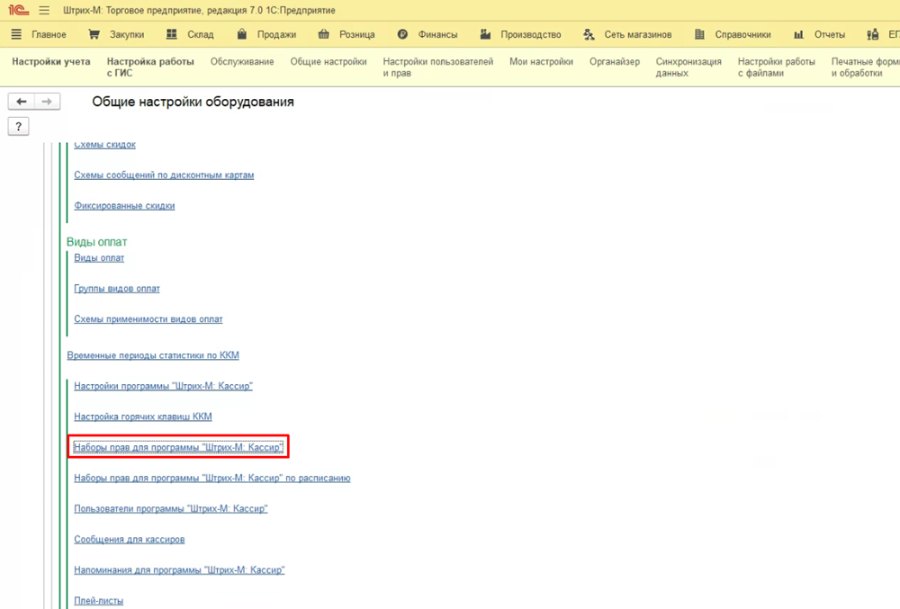Click the Сеть магазинов network icon
This screenshot has height=609, width=900.
[588, 34]
